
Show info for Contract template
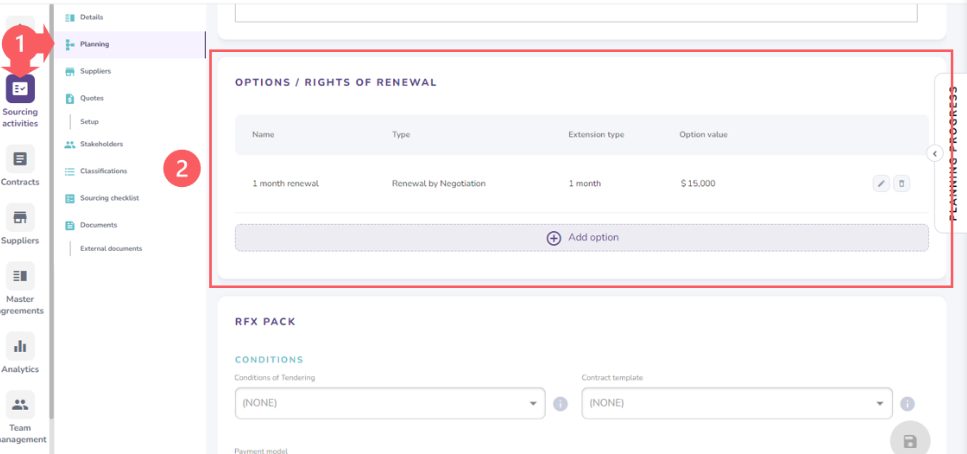[x=907, y=404]
